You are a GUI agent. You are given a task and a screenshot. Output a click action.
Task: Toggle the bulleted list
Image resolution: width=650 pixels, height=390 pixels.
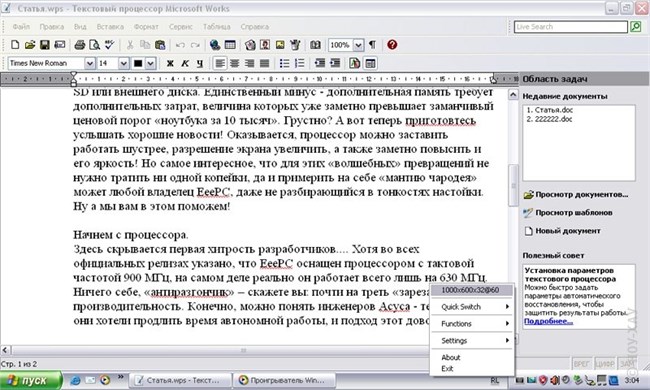(284, 63)
